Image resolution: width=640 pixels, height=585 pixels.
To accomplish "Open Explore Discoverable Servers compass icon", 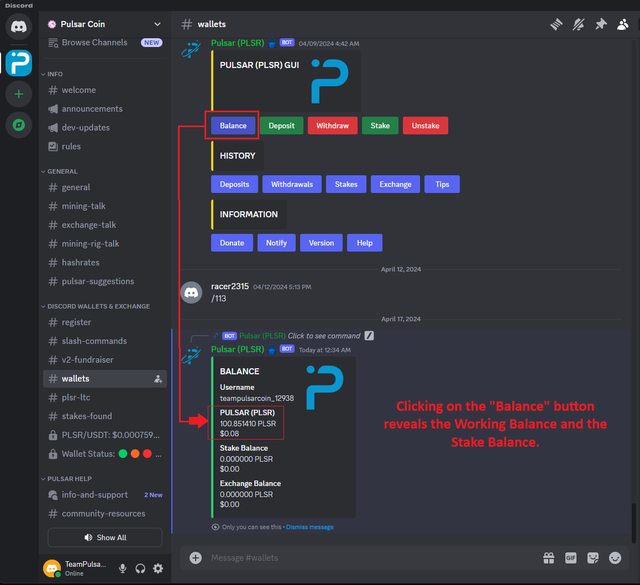I will point(18,125).
